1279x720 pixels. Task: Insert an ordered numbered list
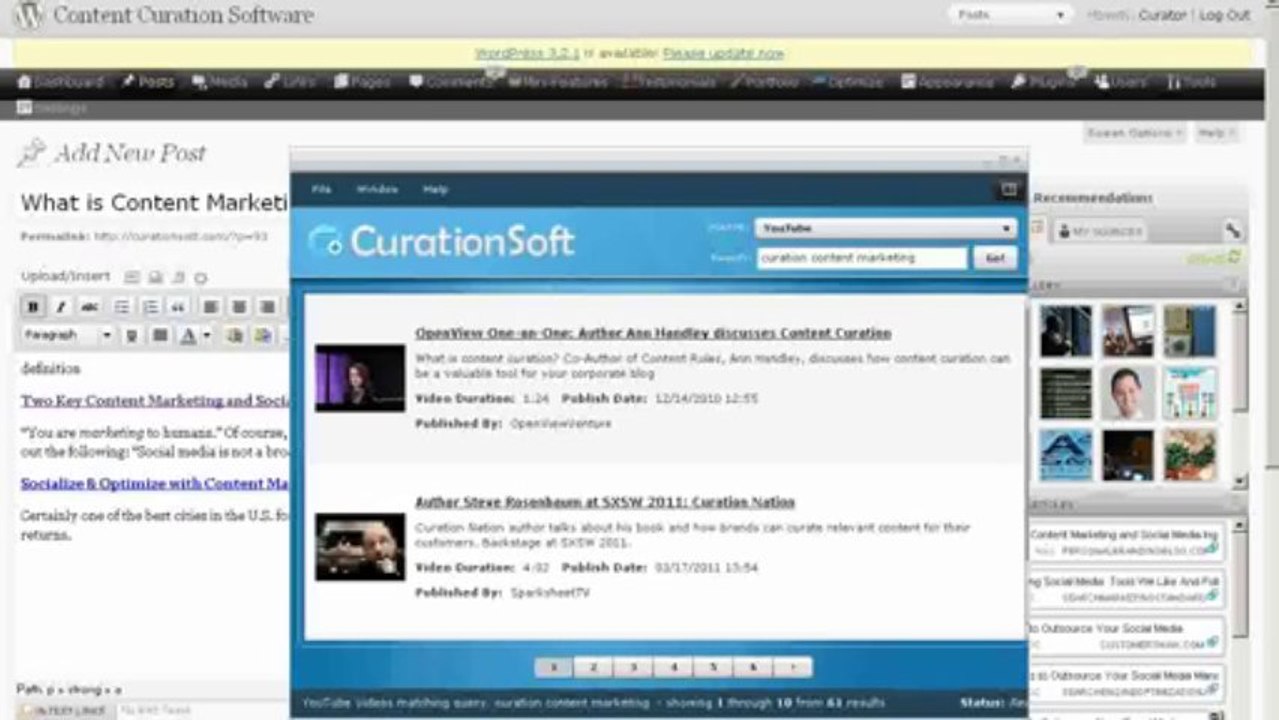tap(150, 307)
